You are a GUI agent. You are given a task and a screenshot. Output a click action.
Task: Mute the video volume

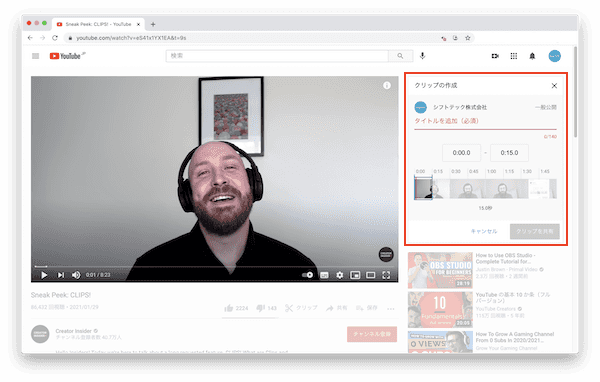click(x=76, y=275)
